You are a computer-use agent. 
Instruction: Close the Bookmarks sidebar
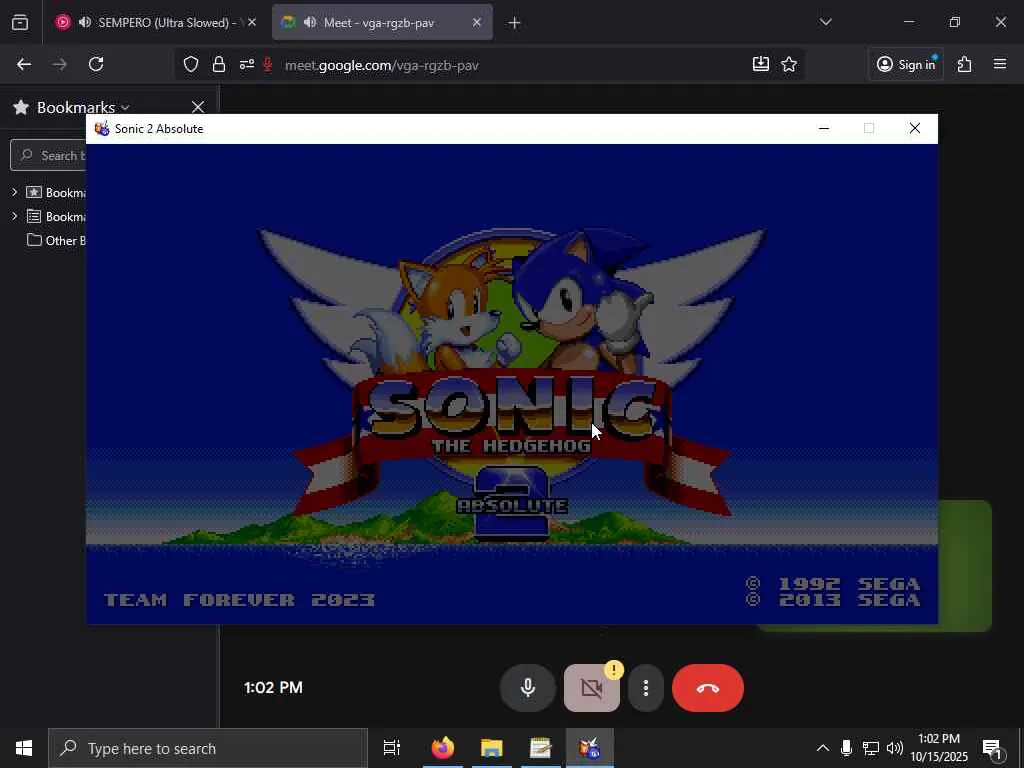[x=198, y=107]
